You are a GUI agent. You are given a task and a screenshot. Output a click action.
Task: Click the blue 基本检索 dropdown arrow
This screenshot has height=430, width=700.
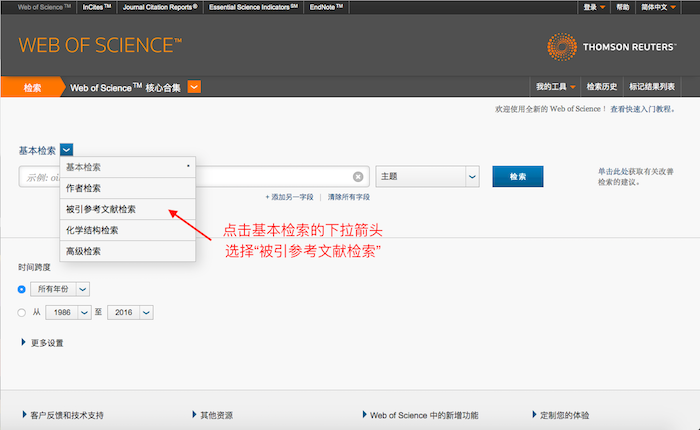coord(66,150)
